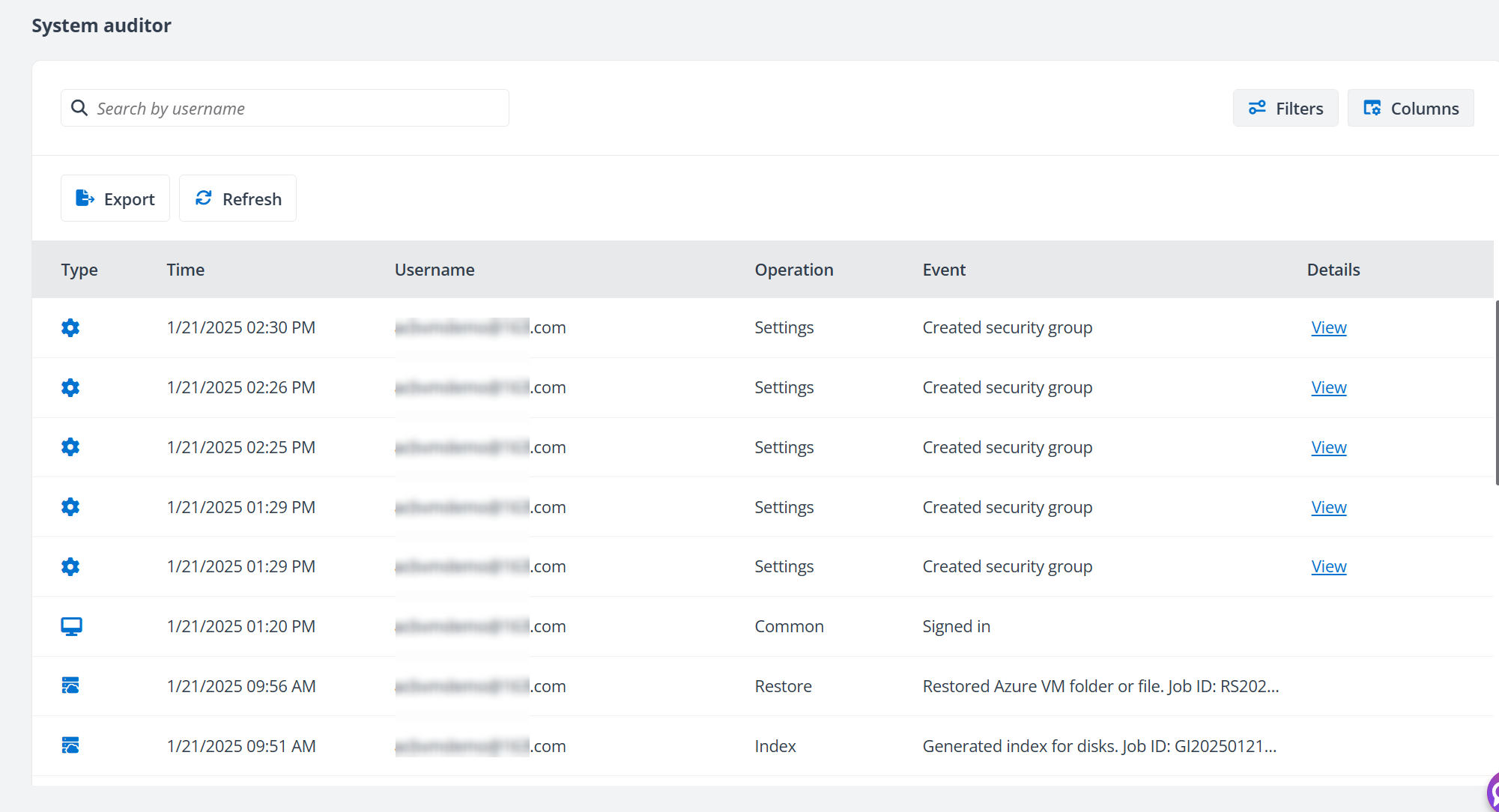View details for the 02:30 PM security group event
This screenshot has height=812, width=1499.
click(1328, 328)
